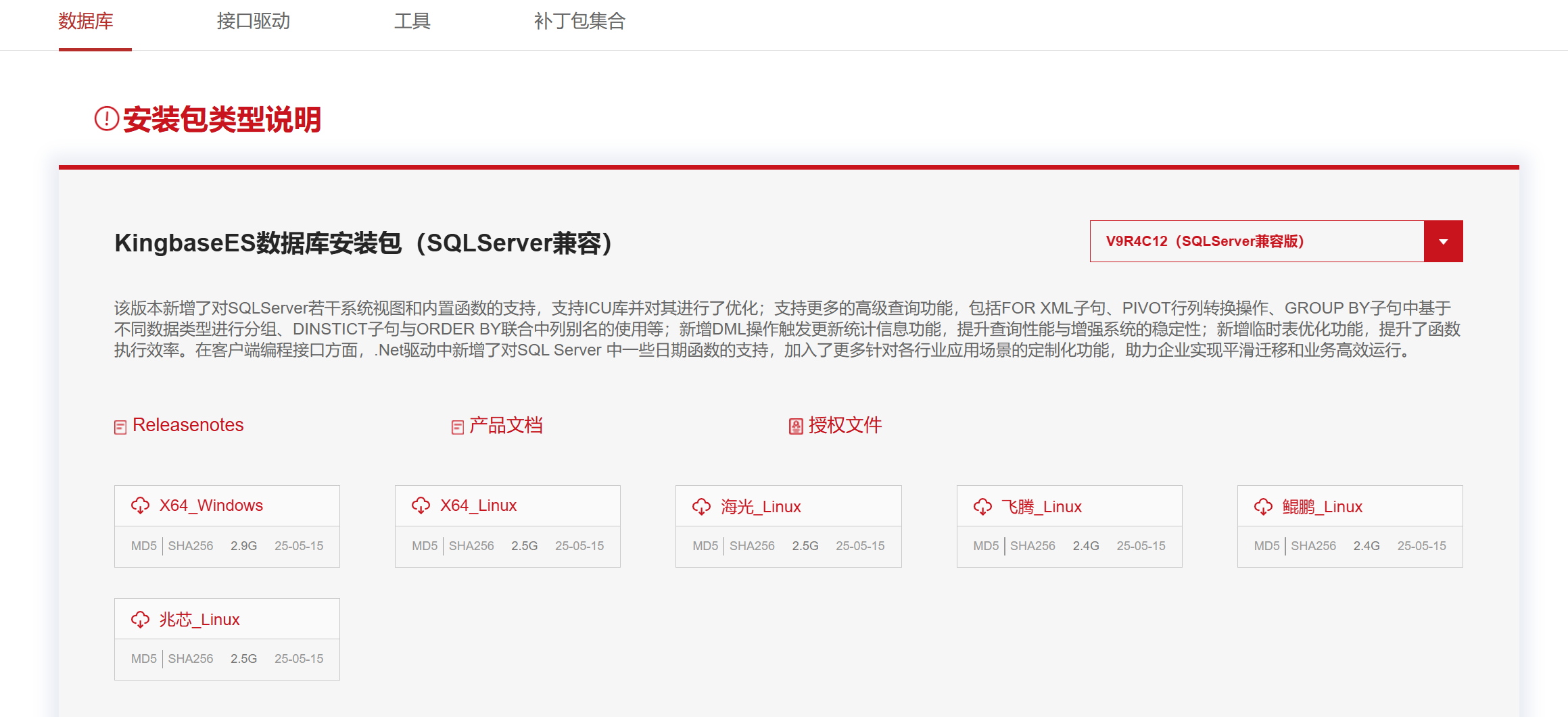The width and height of the screenshot is (1568, 717).
Task: Switch to the 工具 tab
Action: [412, 22]
